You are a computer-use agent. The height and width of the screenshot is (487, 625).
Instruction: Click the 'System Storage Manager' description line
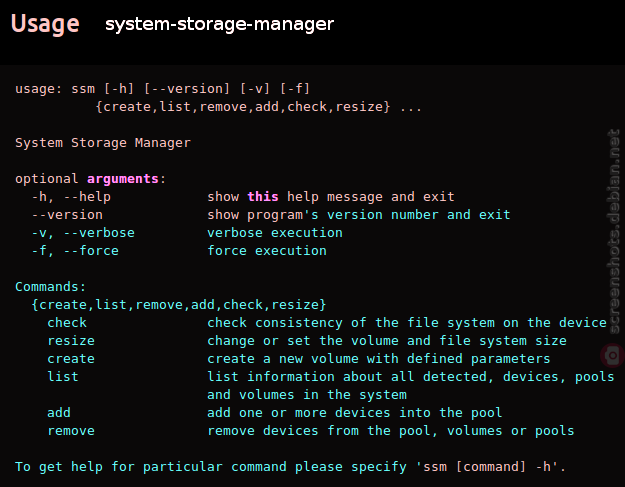click(x=103, y=143)
